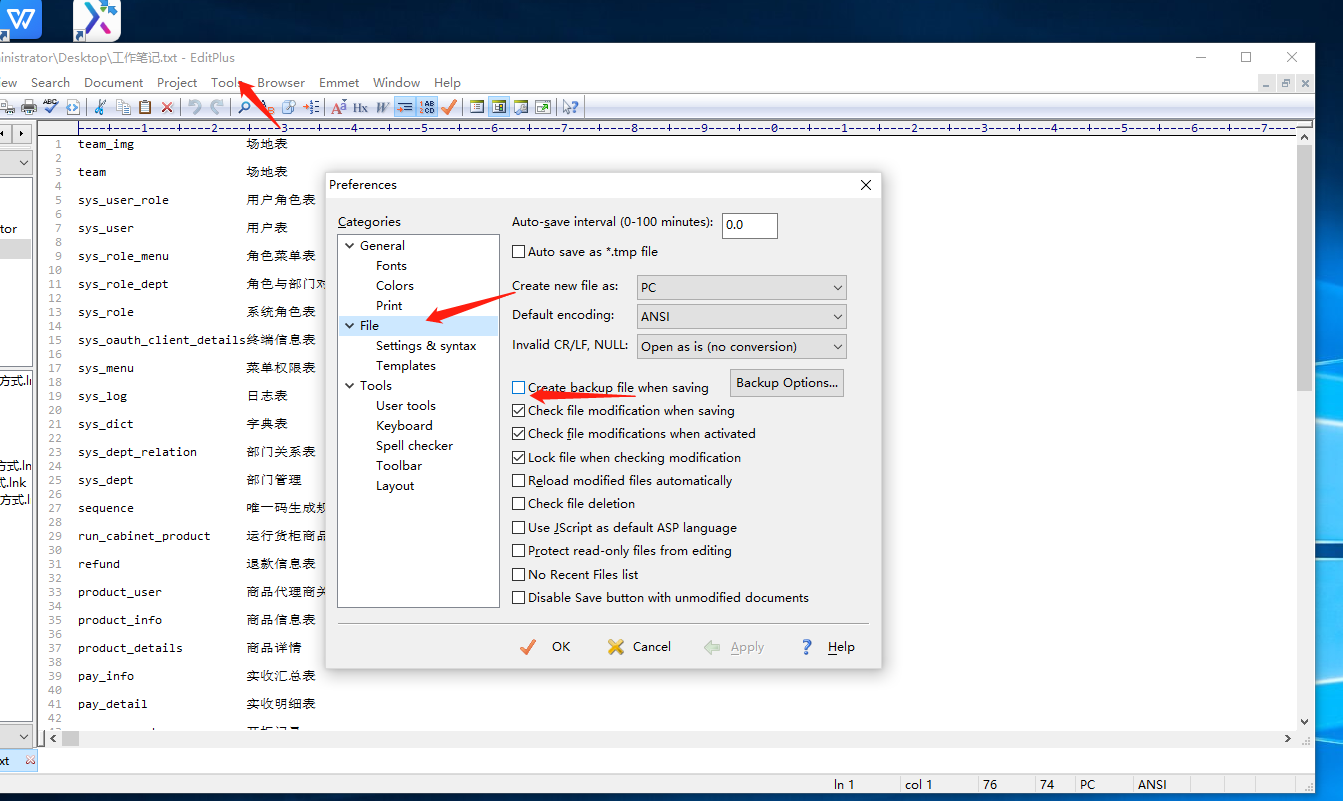Click the Full screen toolbar icon

click(x=543, y=107)
